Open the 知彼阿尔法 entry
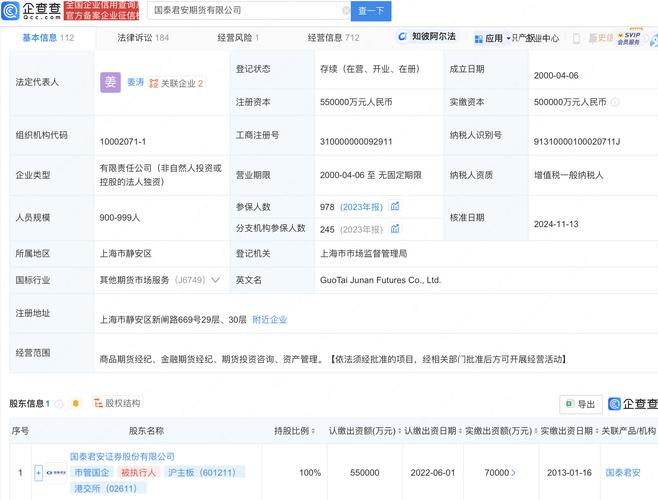658x500 pixels. point(427,37)
